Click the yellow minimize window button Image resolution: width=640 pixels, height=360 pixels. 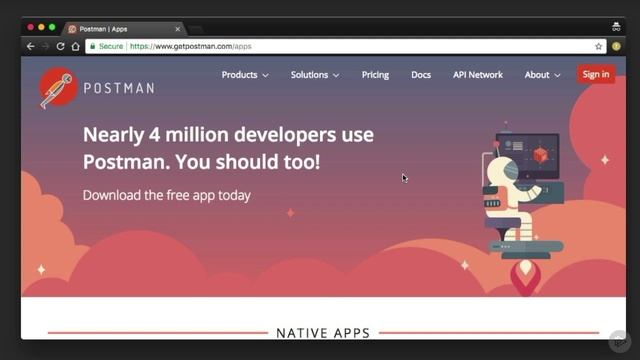pyautogui.click(x=41, y=27)
